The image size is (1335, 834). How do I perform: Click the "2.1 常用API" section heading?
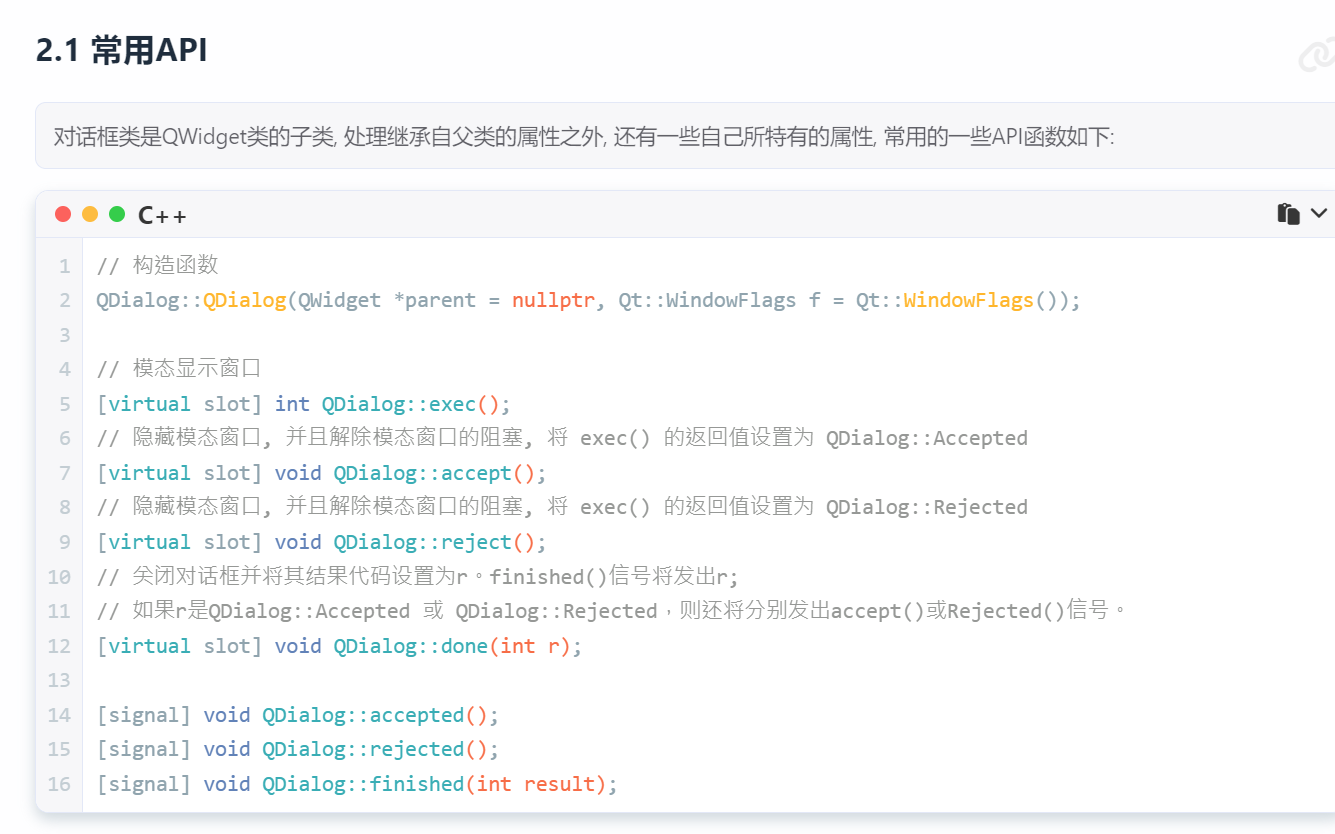point(121,49)
